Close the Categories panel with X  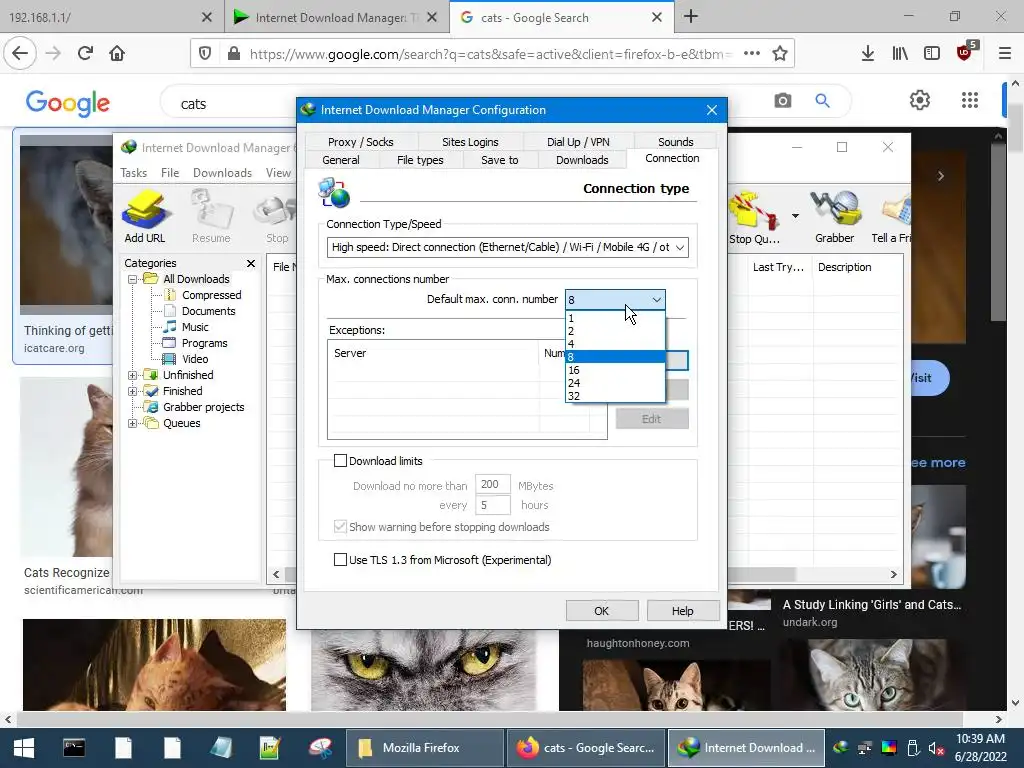(x=251, y=263)
